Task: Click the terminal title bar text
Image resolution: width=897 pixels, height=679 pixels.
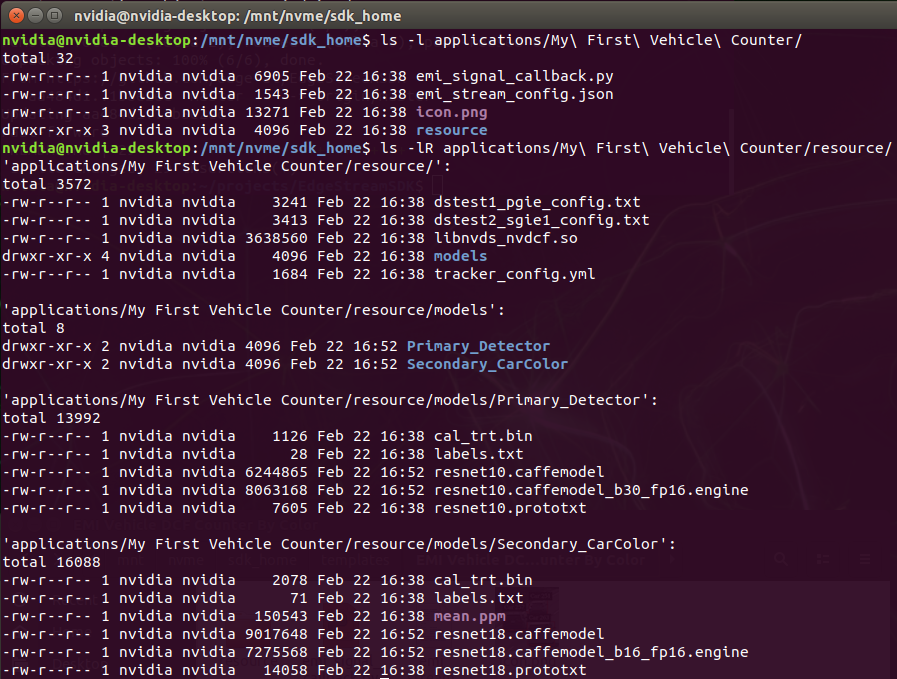Action: [237, 16]
